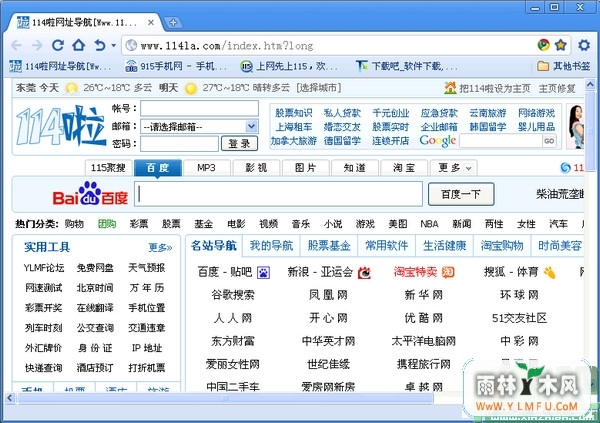Click the woman photo advertisement thumbnail
The image size is (600, 423).
pos(576,127)
